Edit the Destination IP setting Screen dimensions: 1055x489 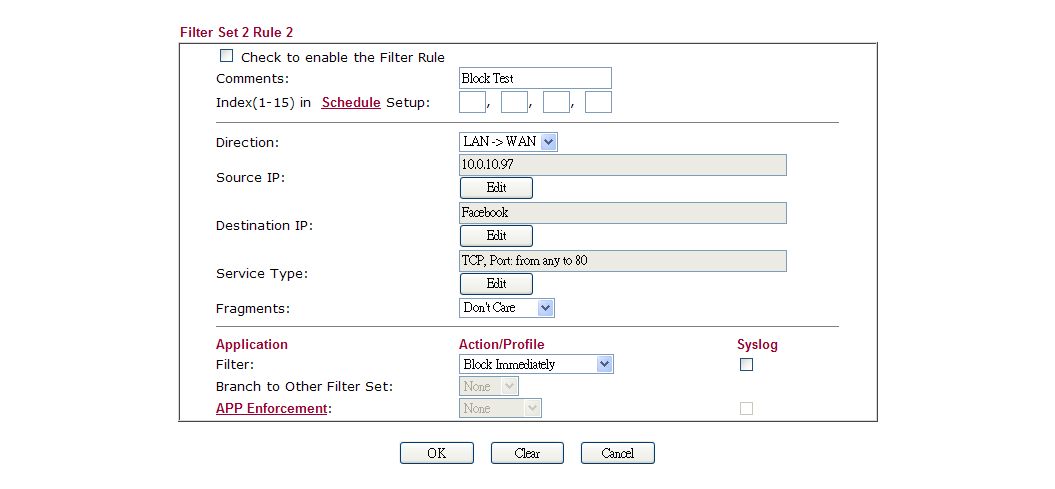(496, 236)
